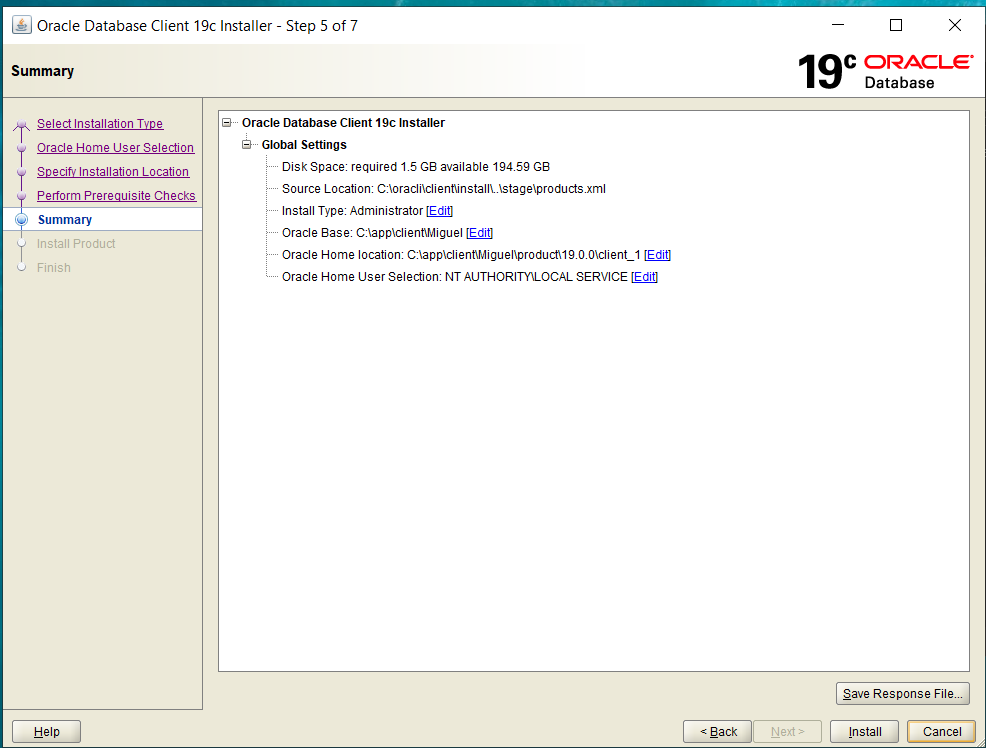Maximize the installer window

tap(896, 25)
